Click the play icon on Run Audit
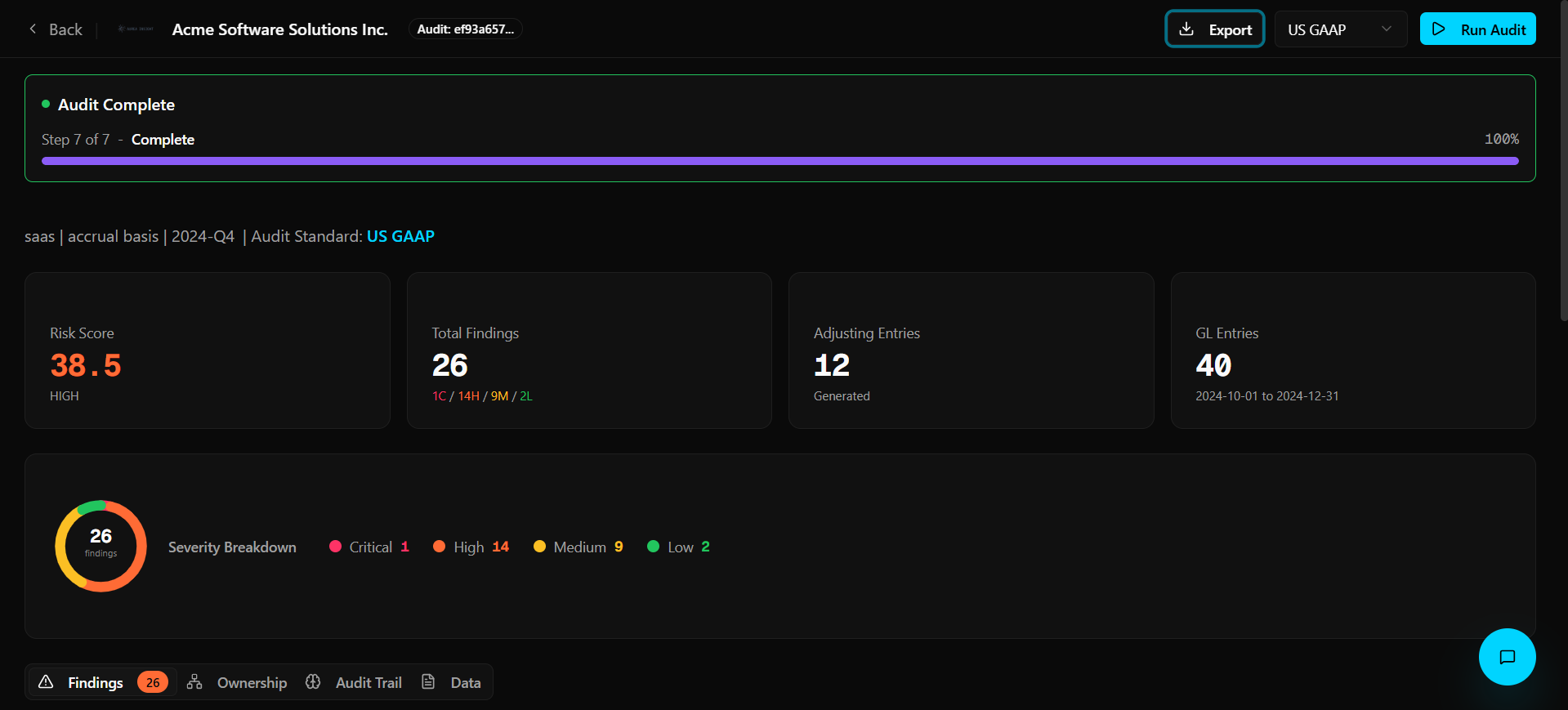The height and width of the screenshot is (710, 1568). coord(1439,29)
